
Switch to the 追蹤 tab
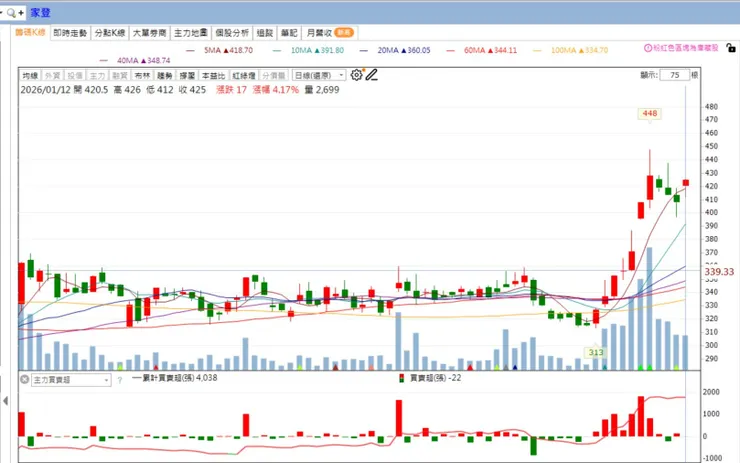pos(265,33)
